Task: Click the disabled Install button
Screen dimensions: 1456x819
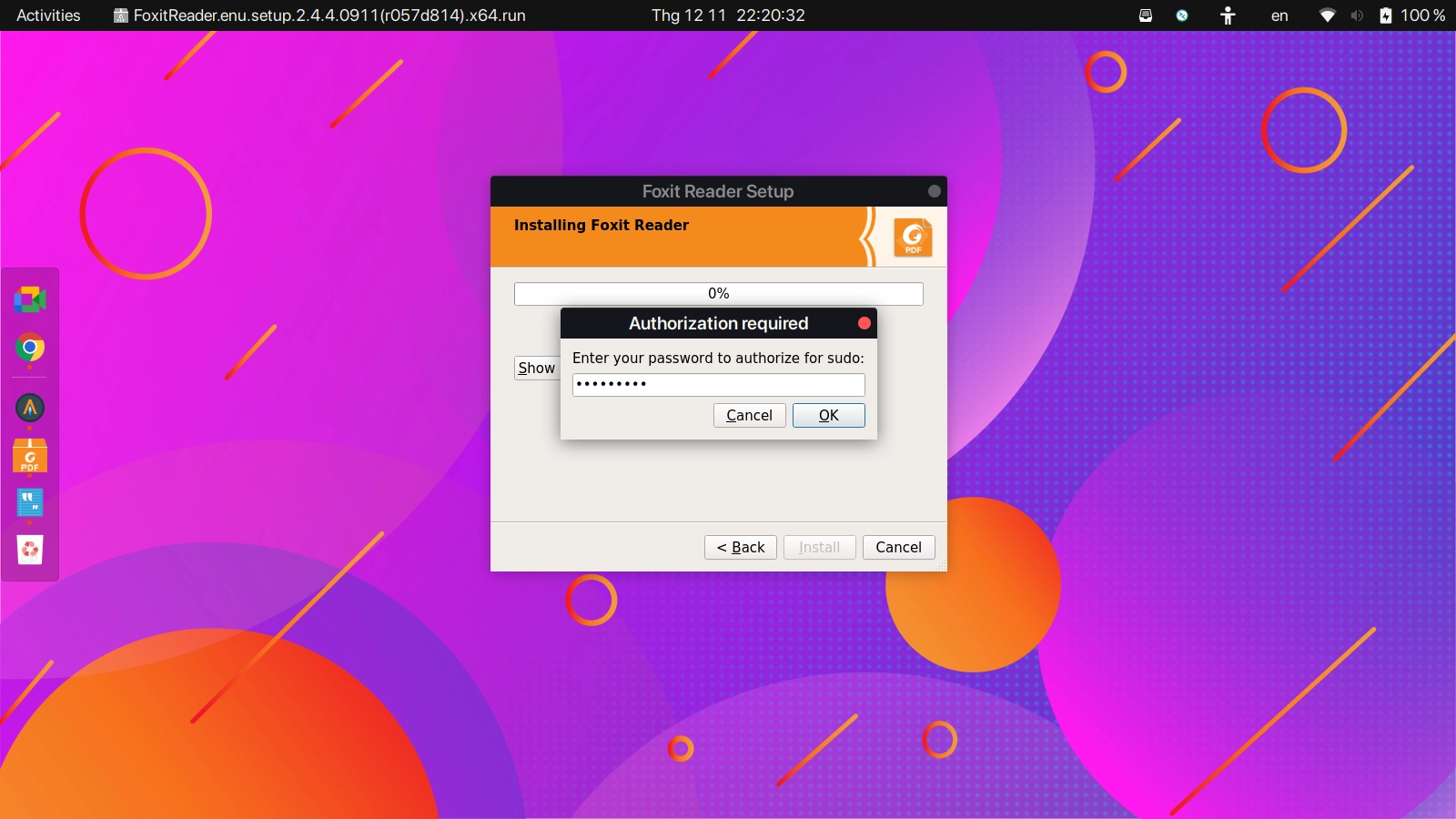Action: pos(819,547)
